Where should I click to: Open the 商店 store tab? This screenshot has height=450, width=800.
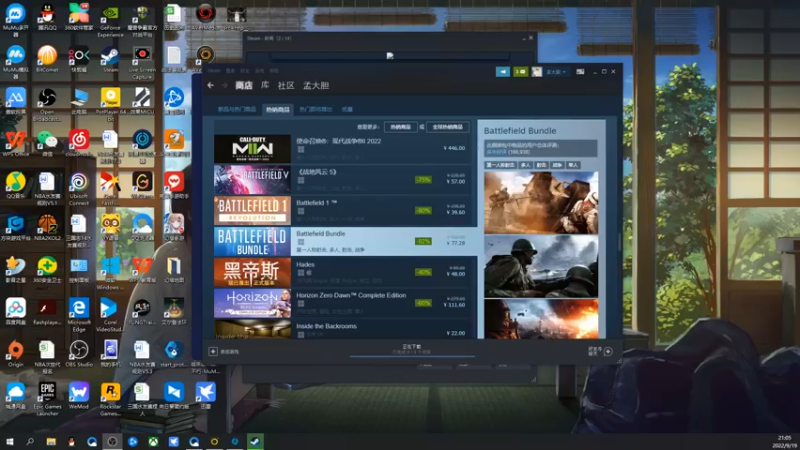coord(244,86)
